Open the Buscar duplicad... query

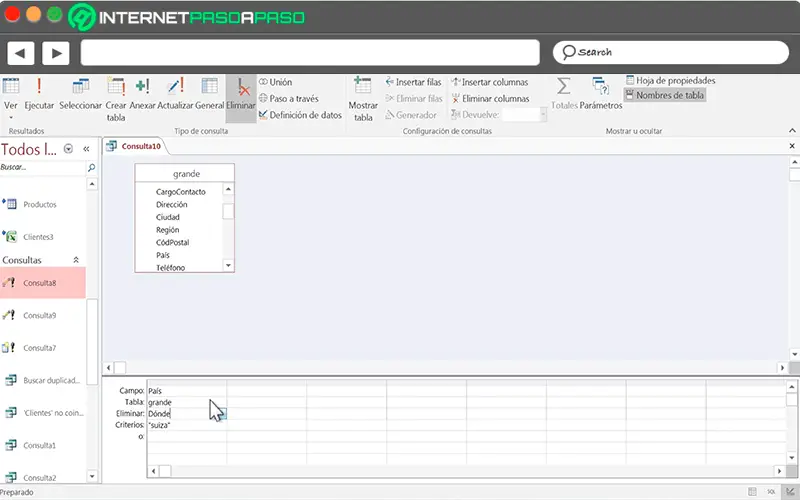click(43, 381)
